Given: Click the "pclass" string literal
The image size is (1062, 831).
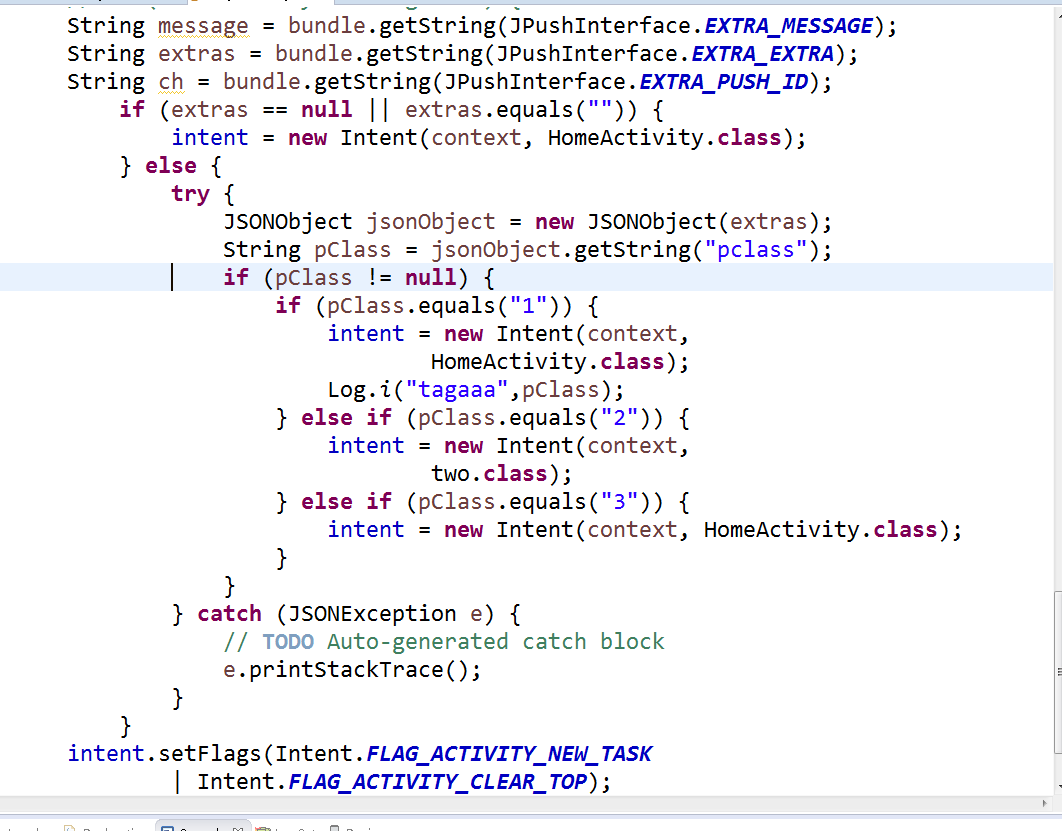Looking at the screenshot, I should coord(755,250).
